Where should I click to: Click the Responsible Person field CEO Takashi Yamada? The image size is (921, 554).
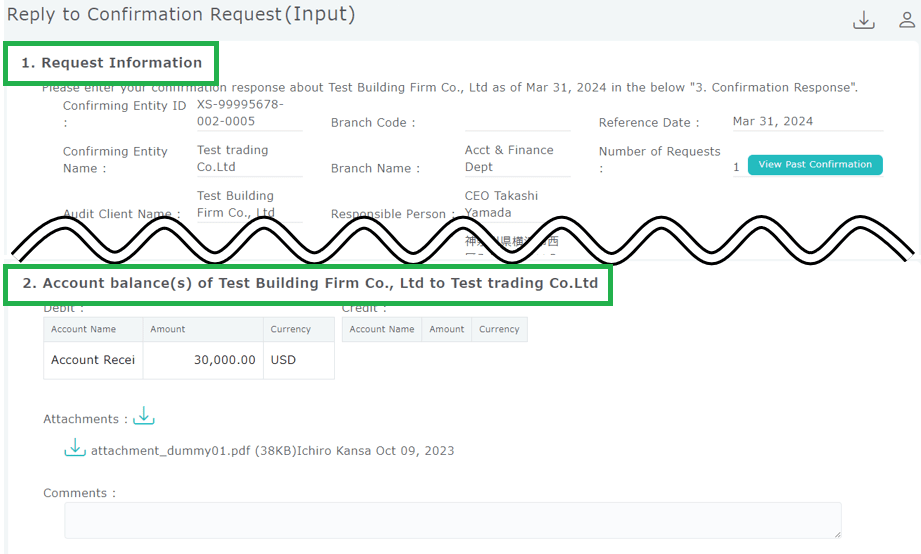[x=516, y=204]
